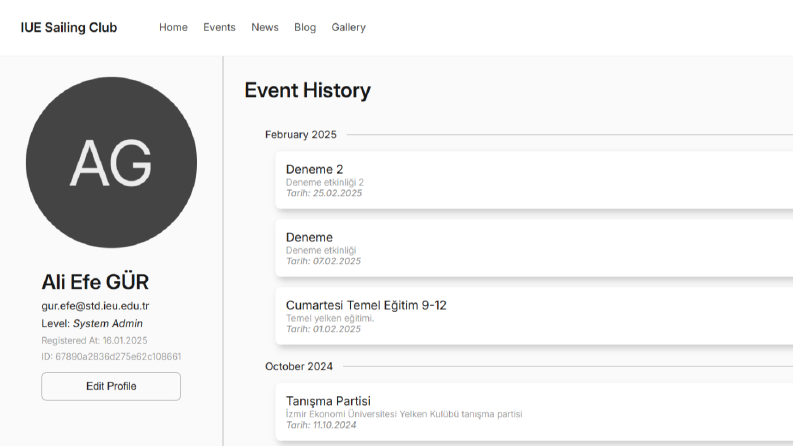This screenshot has height=446, width=793.
Task: Select the name Ali Efe GÜR
Action: tap(95, 282)
